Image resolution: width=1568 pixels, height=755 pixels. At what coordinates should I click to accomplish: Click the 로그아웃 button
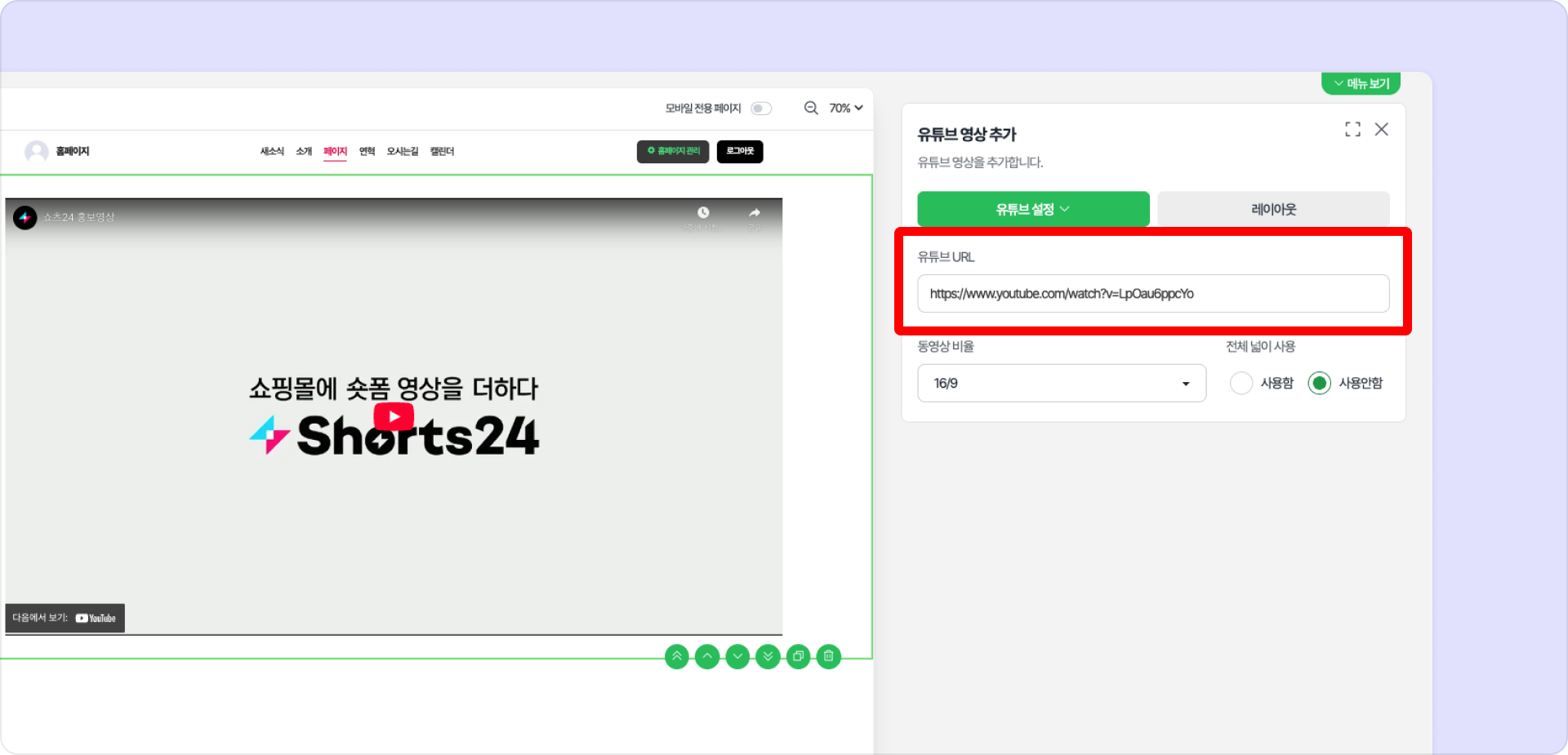740,151
